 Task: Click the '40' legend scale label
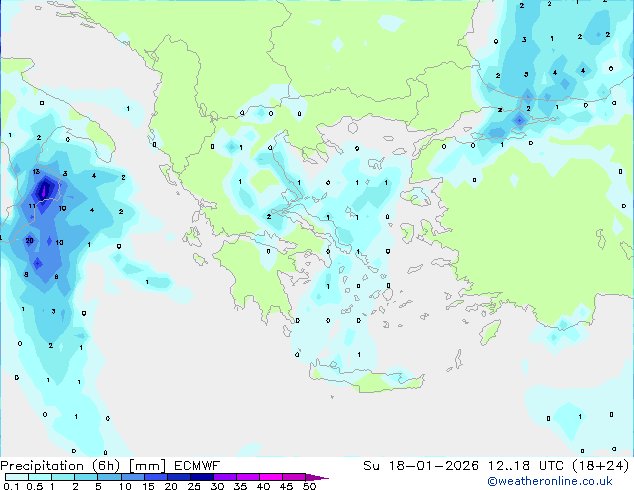tap(263, 486)
